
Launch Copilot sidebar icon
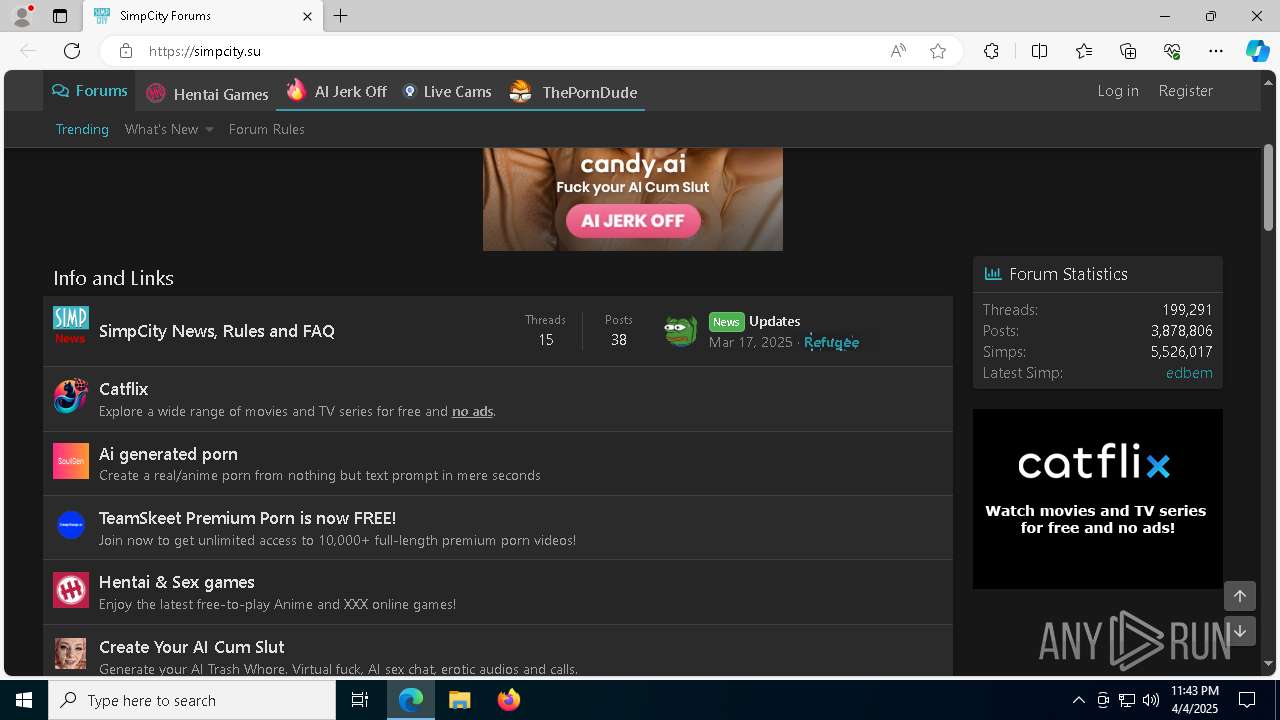(x=1257, y=51)
